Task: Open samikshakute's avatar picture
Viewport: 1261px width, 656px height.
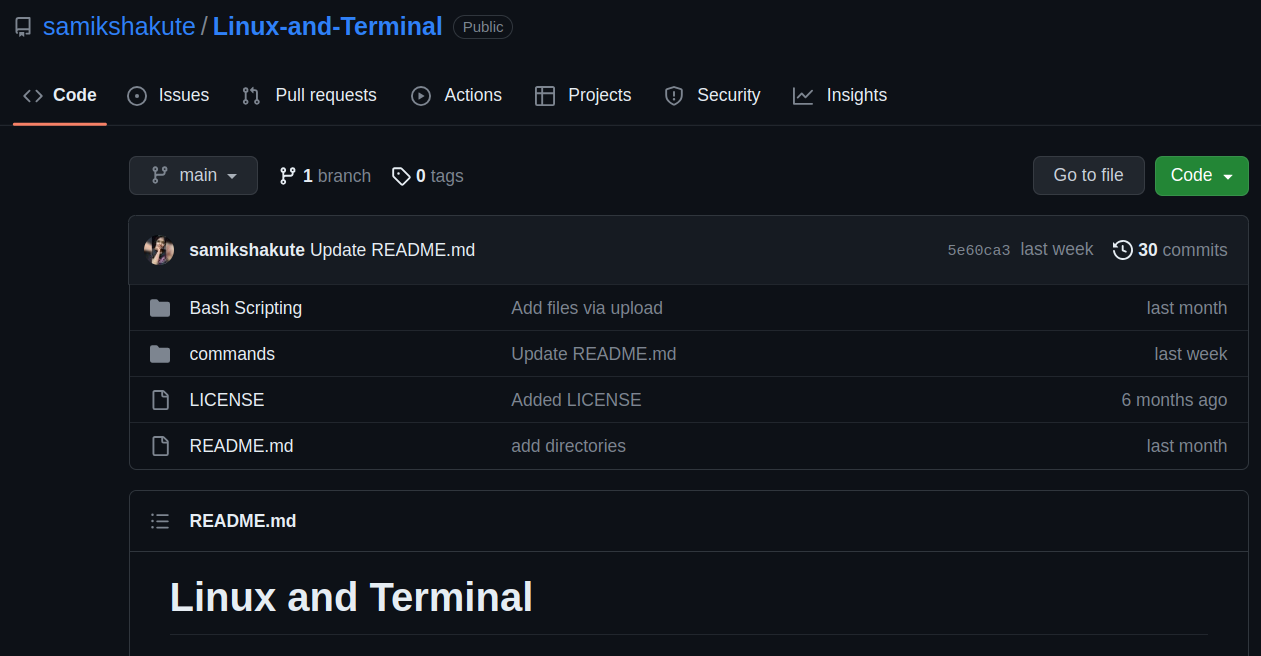Action: click(x=160, y=250)
